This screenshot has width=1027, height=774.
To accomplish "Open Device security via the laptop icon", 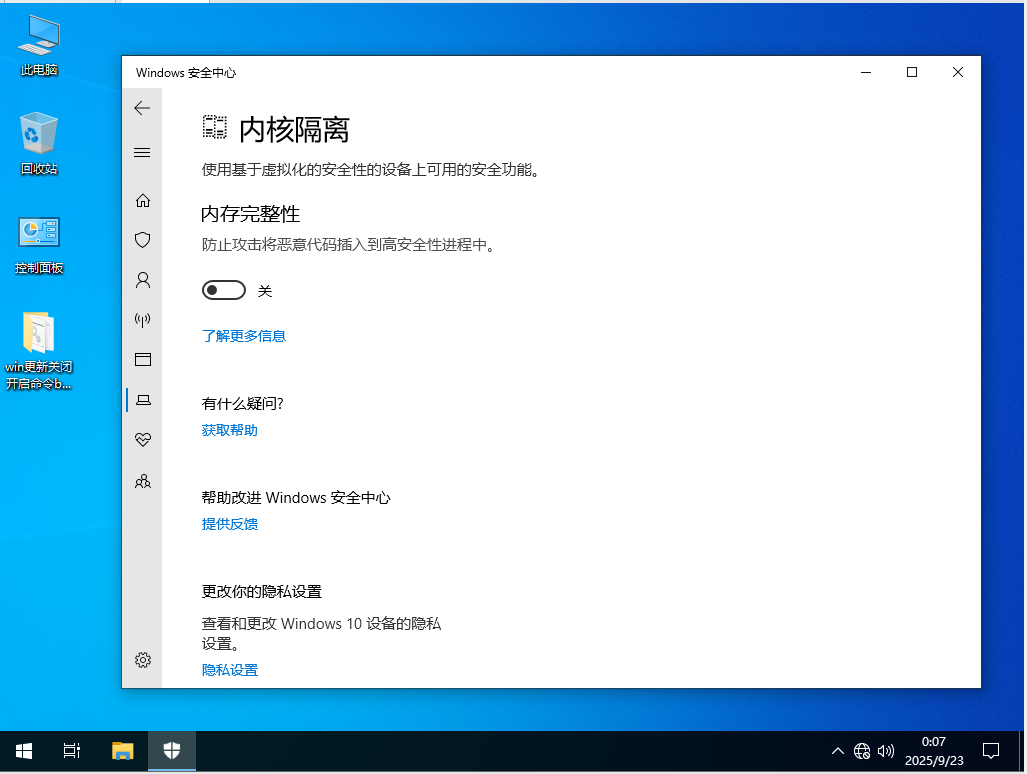I will (143, 399).
